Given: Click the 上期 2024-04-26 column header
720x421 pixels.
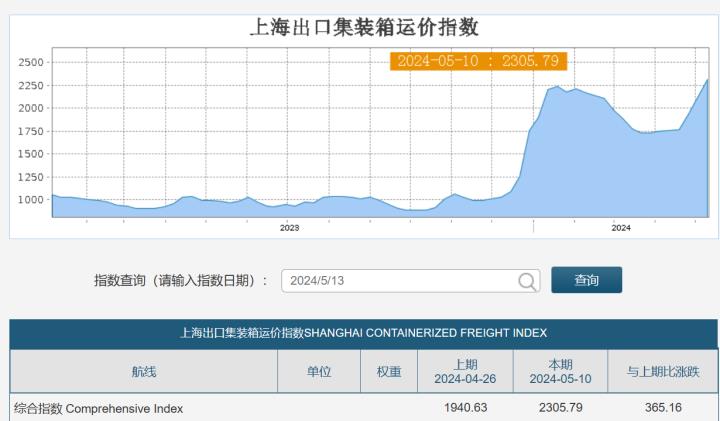Looking at the screenshot, I should [465, 371].
